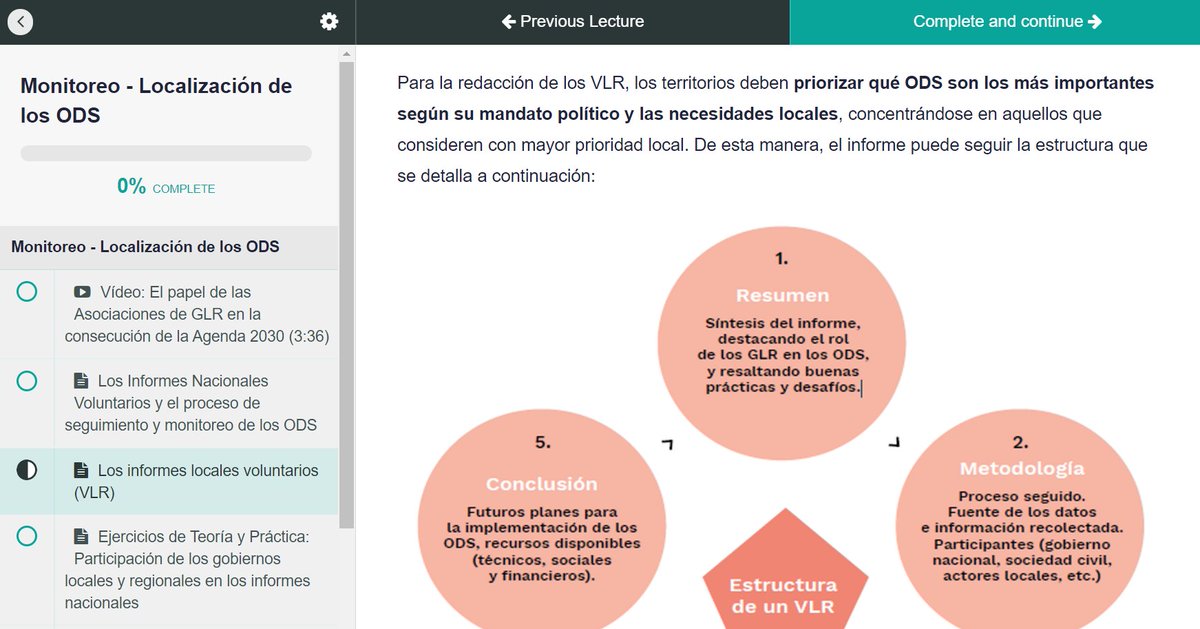Click document icon of Los informes locales voluntarios
1200x629 pixels.
pyautogui.click(x=81, y=470)
